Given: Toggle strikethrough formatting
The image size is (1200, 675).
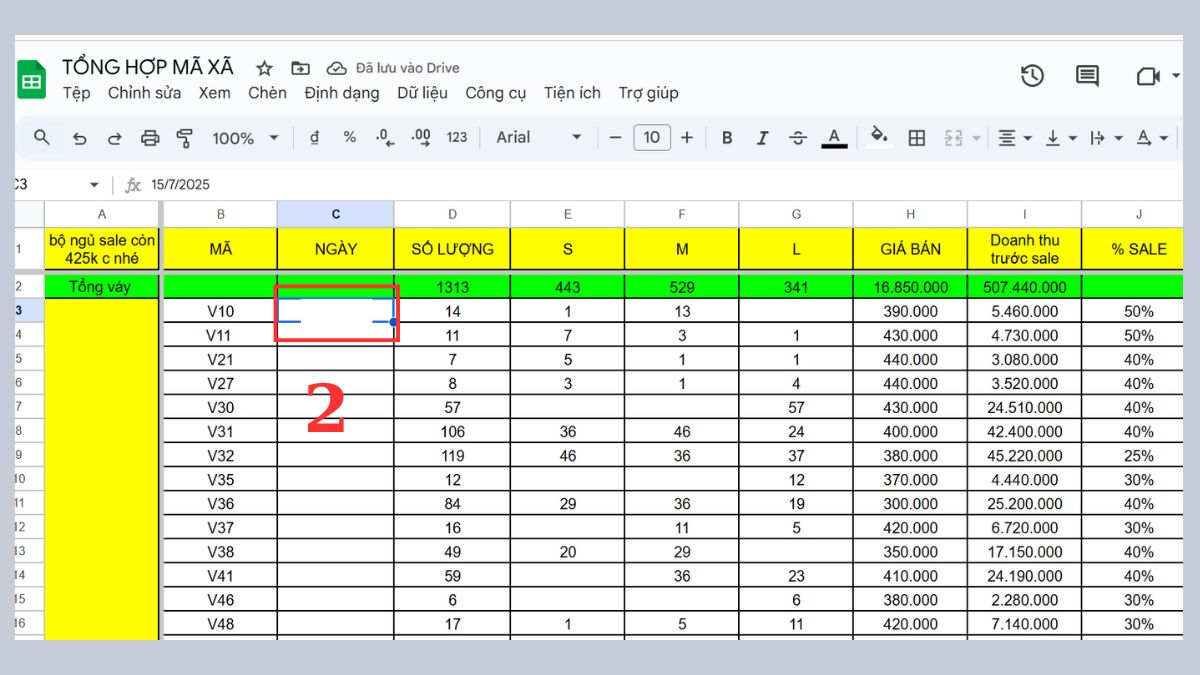Looking at the screenshot, I should 797,138.
